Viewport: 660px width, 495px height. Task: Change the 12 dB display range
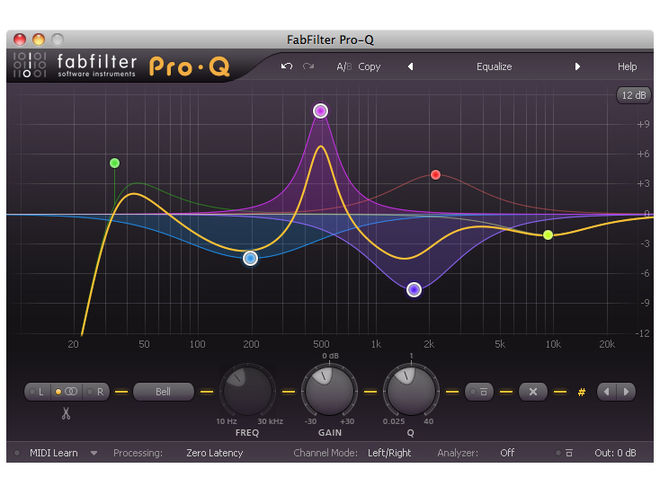(x=633, y=95)
